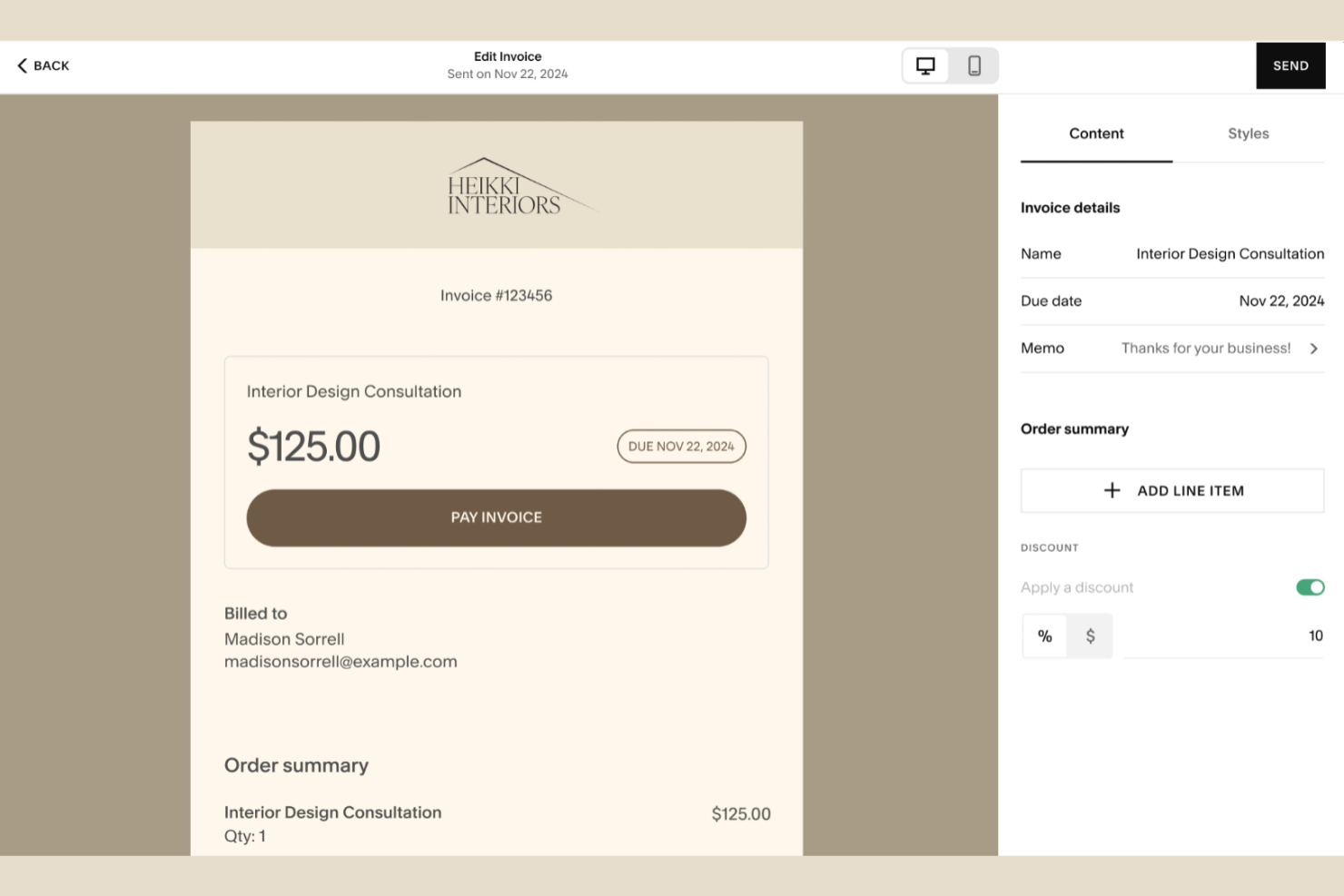Select the percent discount type
The width and height of the screenshot is (1344, 896).
1044,635
